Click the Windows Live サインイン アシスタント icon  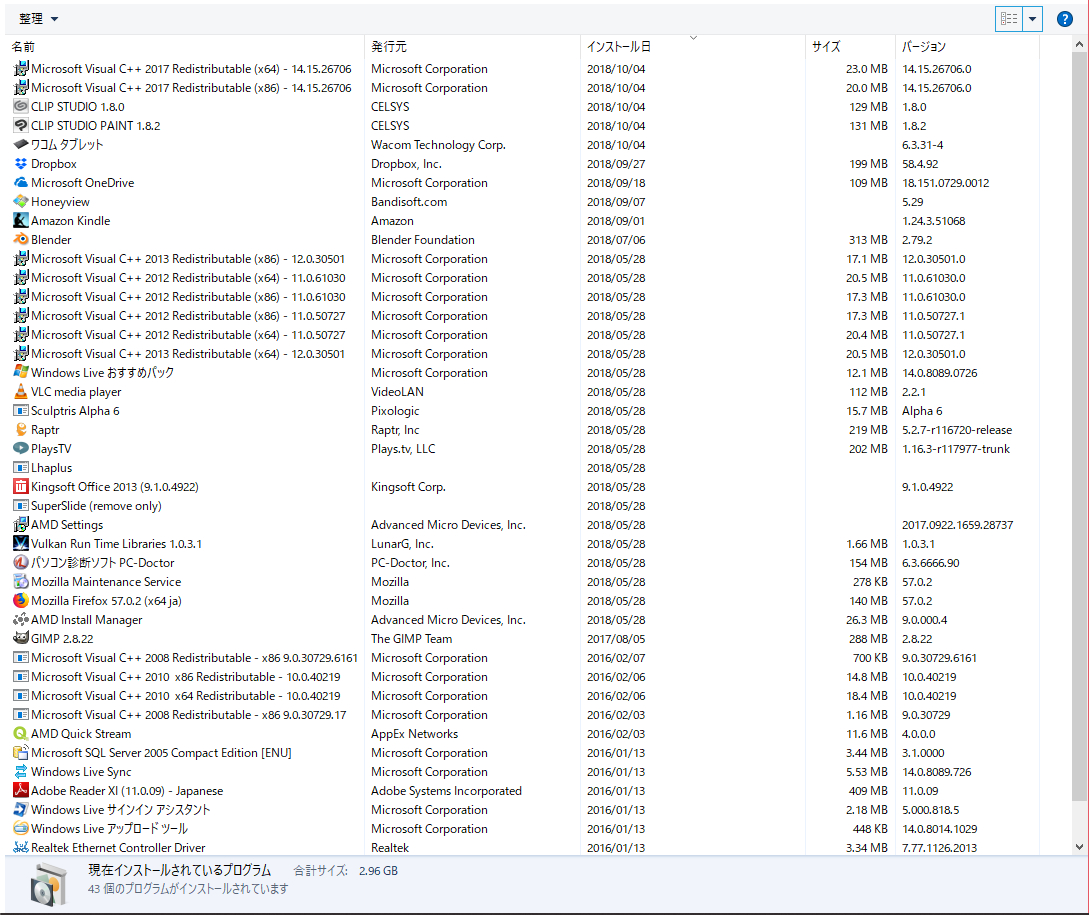point(21,809)
